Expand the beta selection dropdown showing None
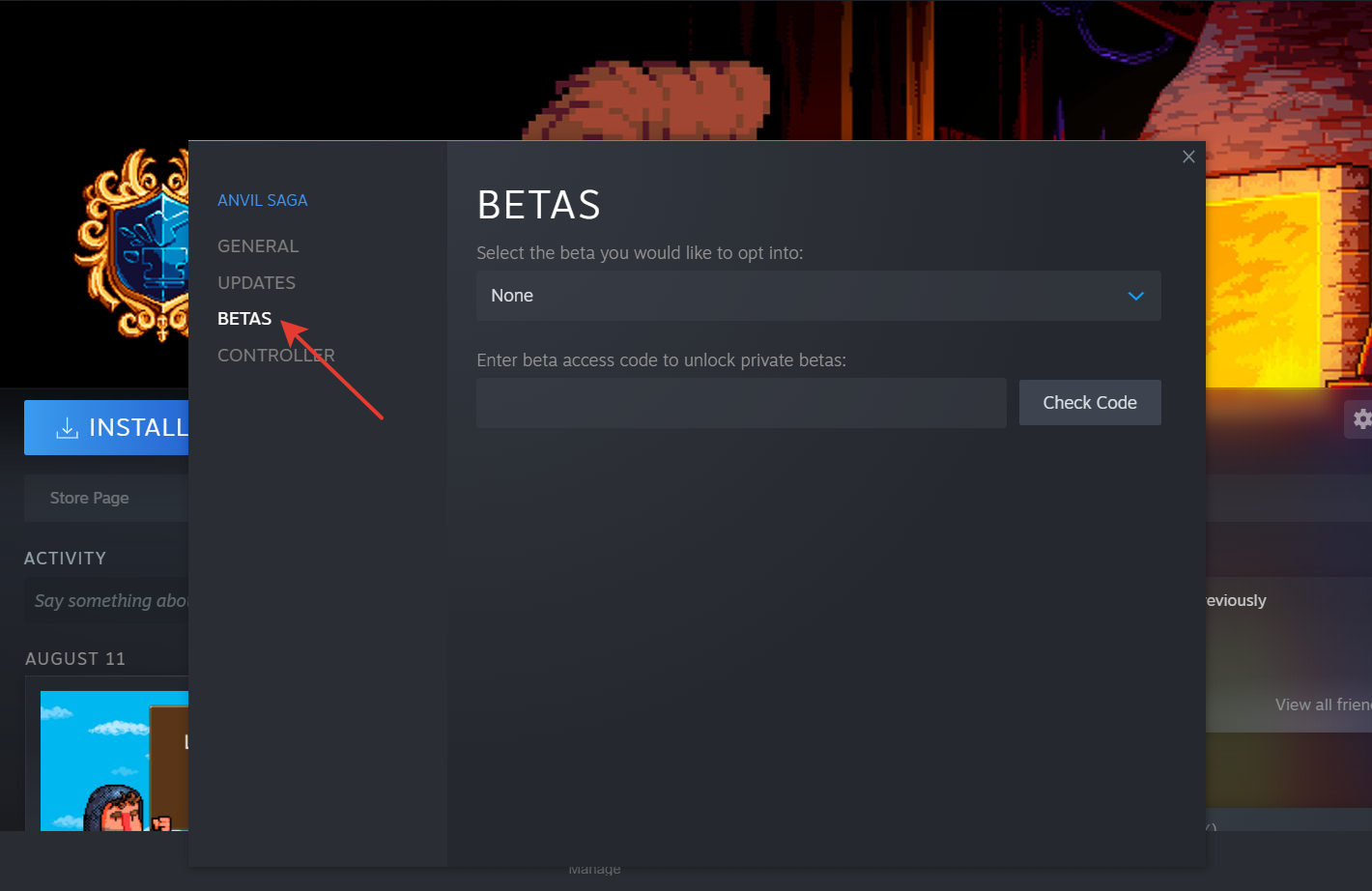Screen dimensions: 1372x891 (818, 296)
